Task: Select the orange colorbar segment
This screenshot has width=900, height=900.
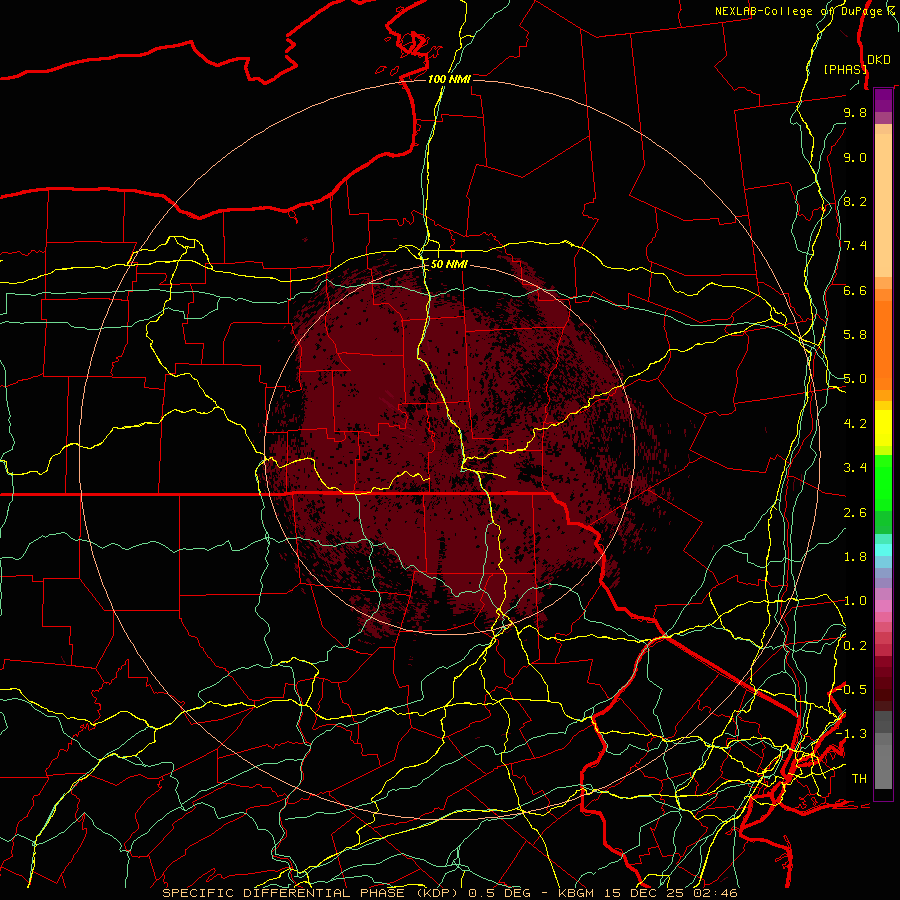Action: click(883, 345)
